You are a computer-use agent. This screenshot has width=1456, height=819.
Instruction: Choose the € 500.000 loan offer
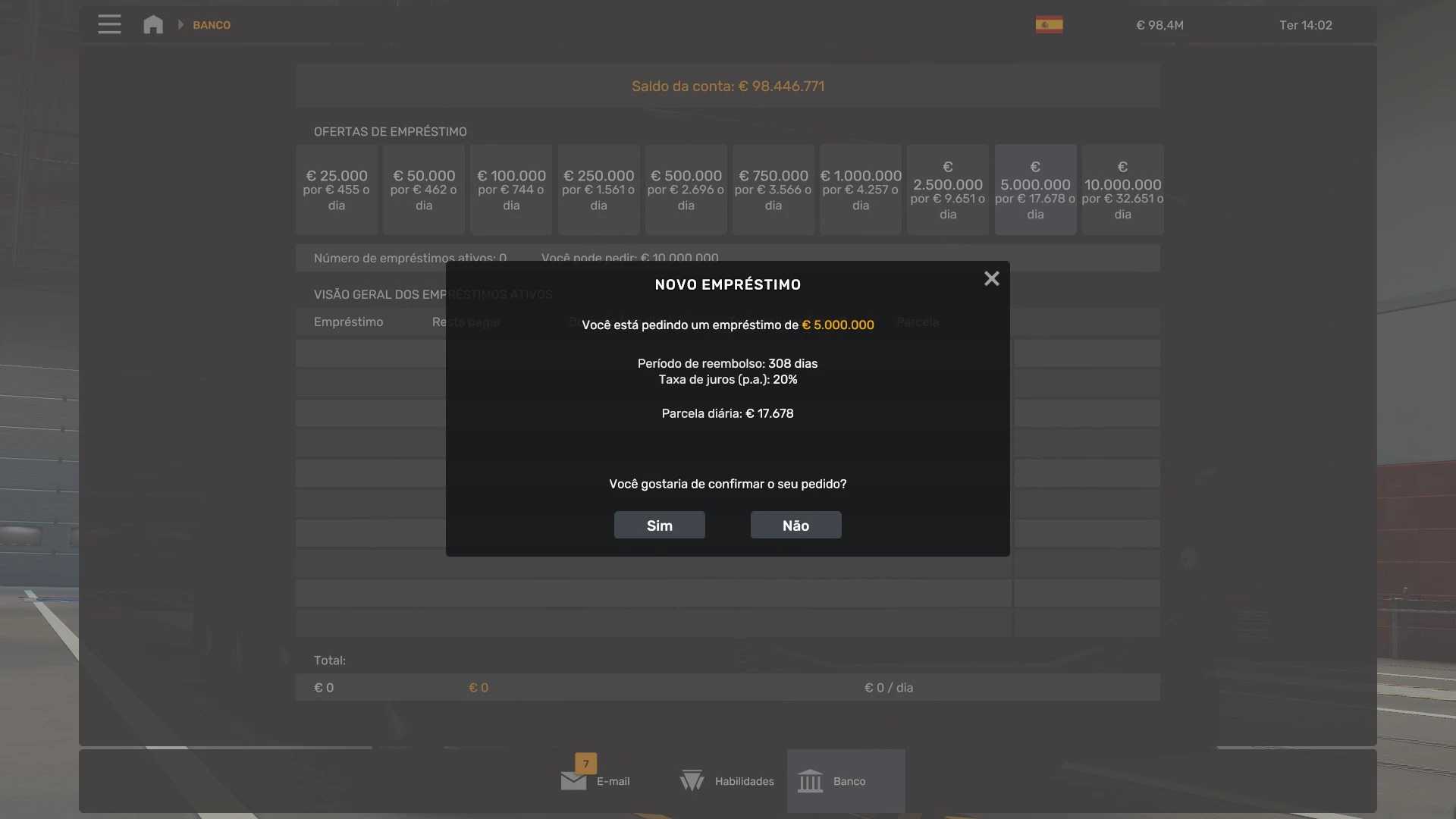[x=686, y=190]
